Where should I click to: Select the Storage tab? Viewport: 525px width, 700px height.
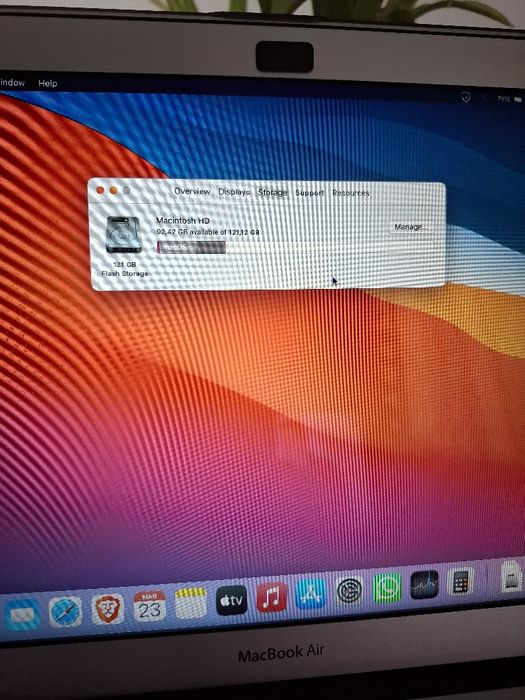click(272, 192)
